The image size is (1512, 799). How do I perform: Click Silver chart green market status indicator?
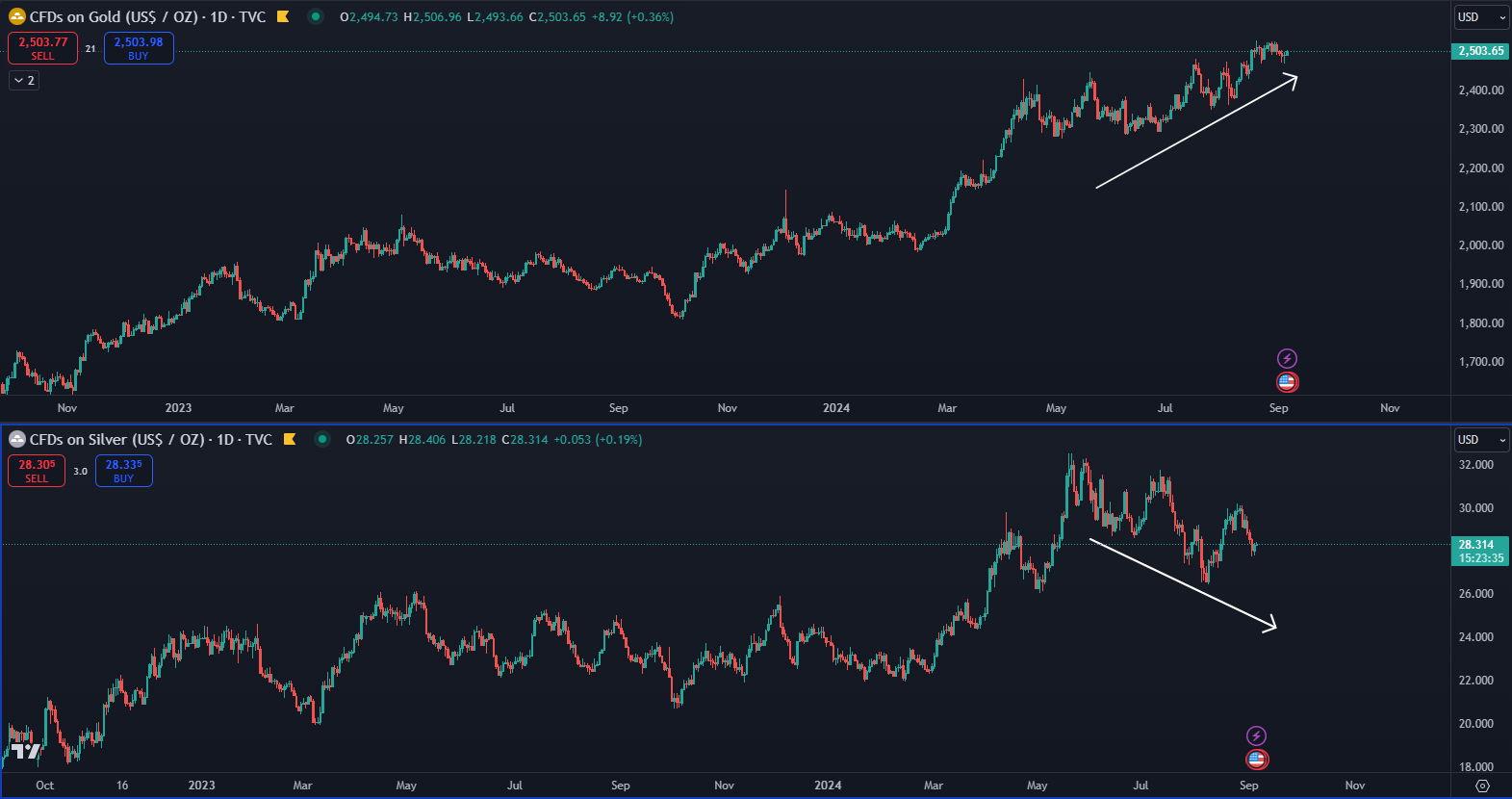pos(322,439)
